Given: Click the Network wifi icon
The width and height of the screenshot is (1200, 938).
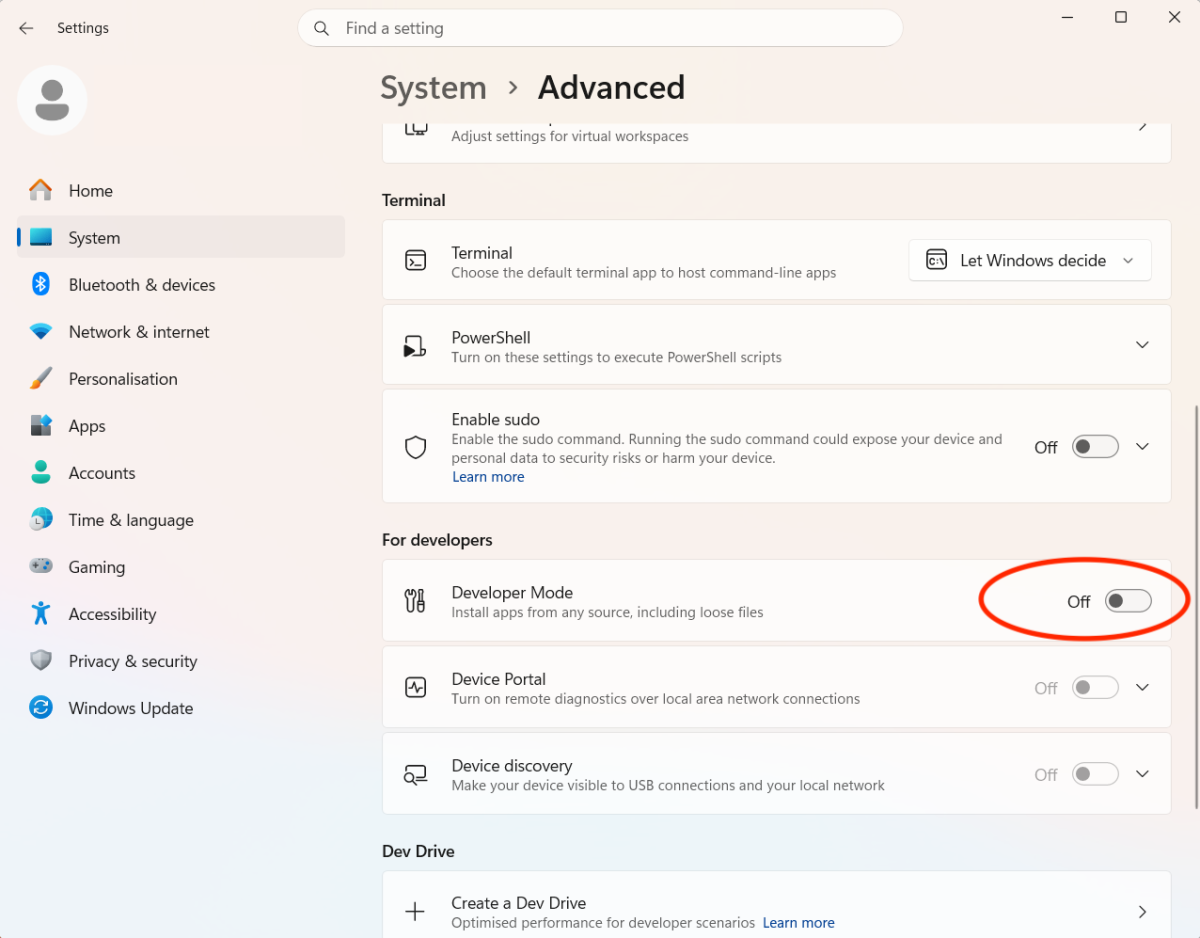Looking at the screenshot, I should [41, 331].
